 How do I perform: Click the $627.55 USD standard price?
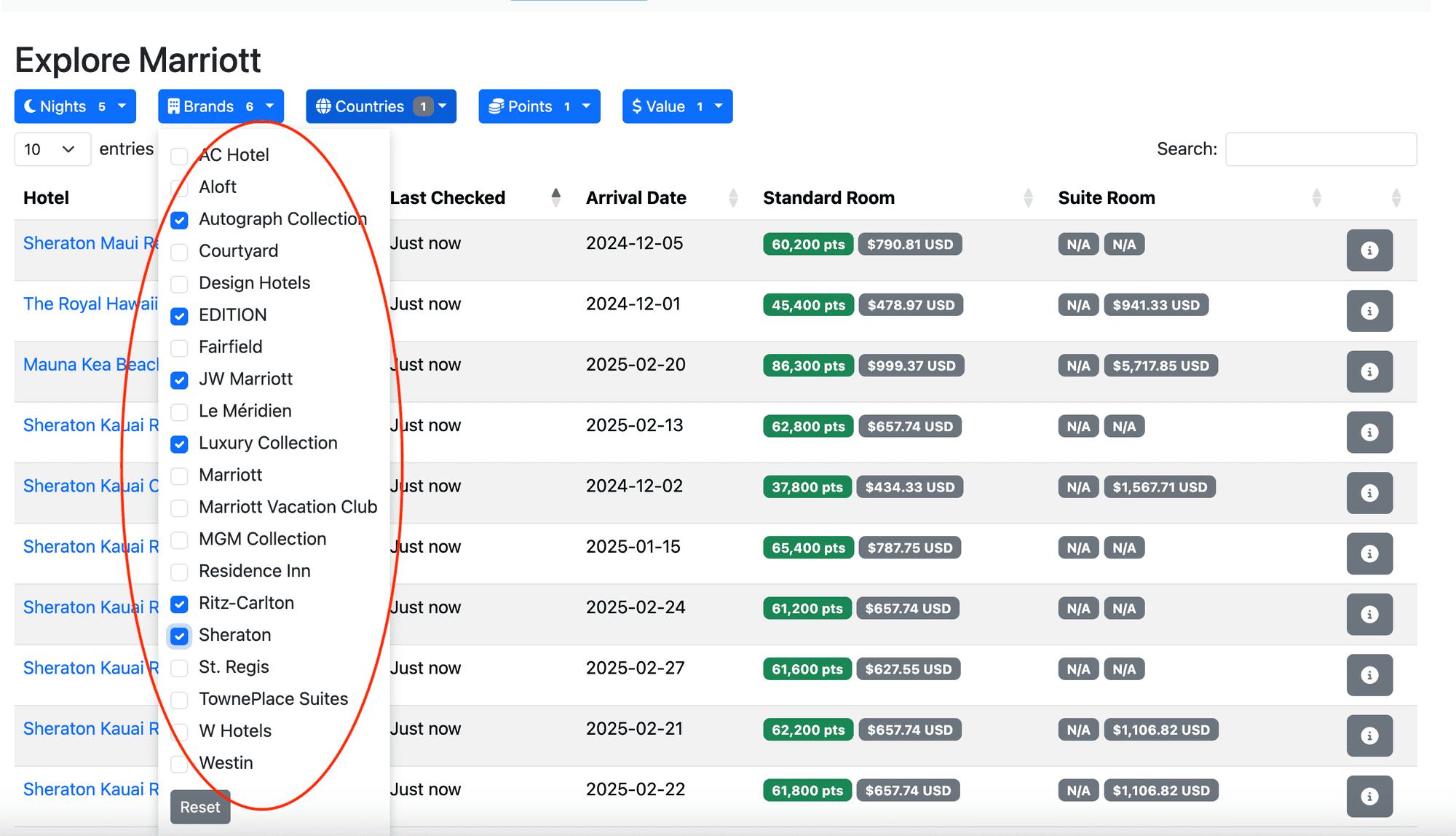(909, 669)
